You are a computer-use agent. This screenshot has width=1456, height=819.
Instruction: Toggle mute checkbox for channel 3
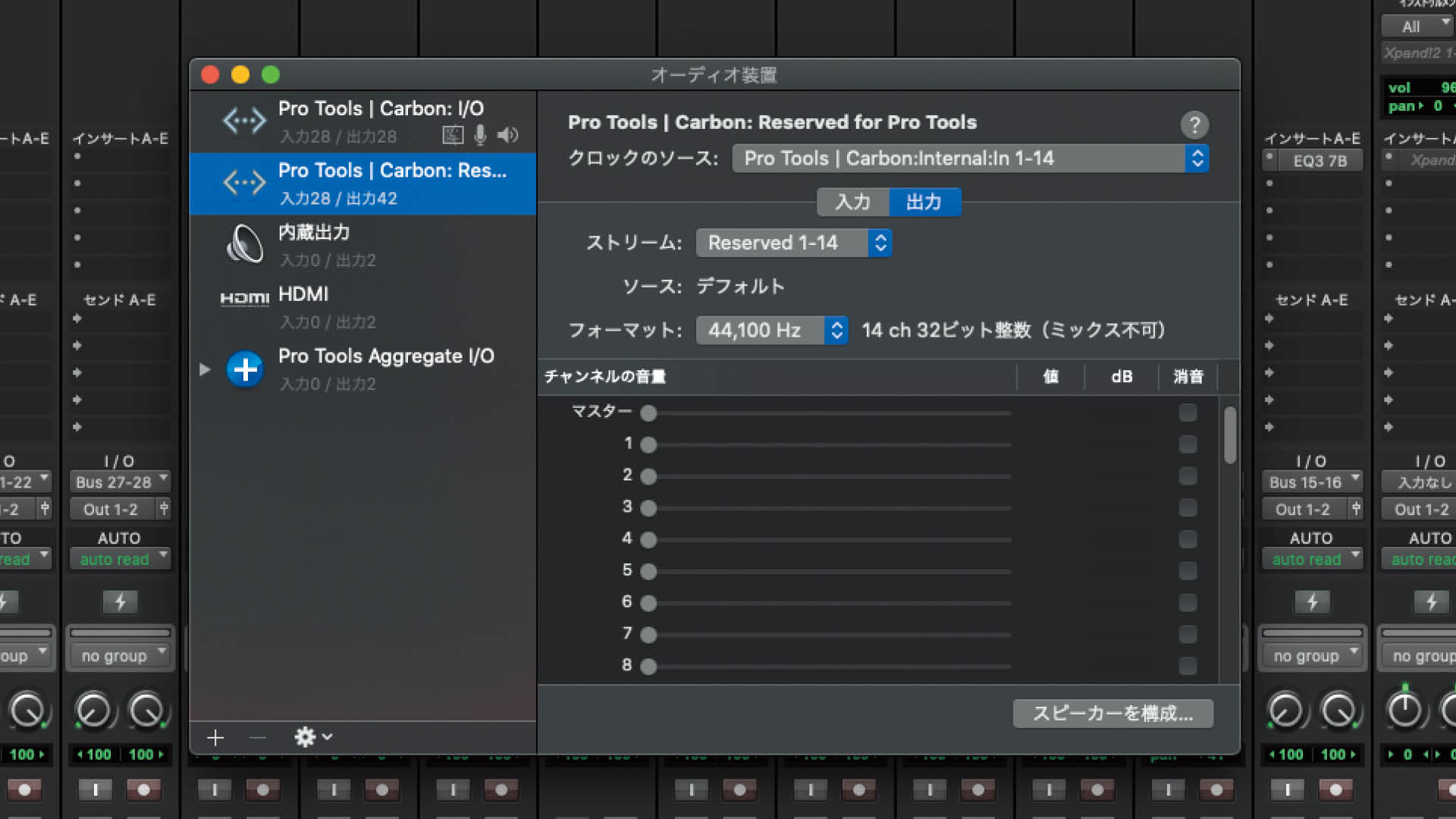click(1188, 507)
